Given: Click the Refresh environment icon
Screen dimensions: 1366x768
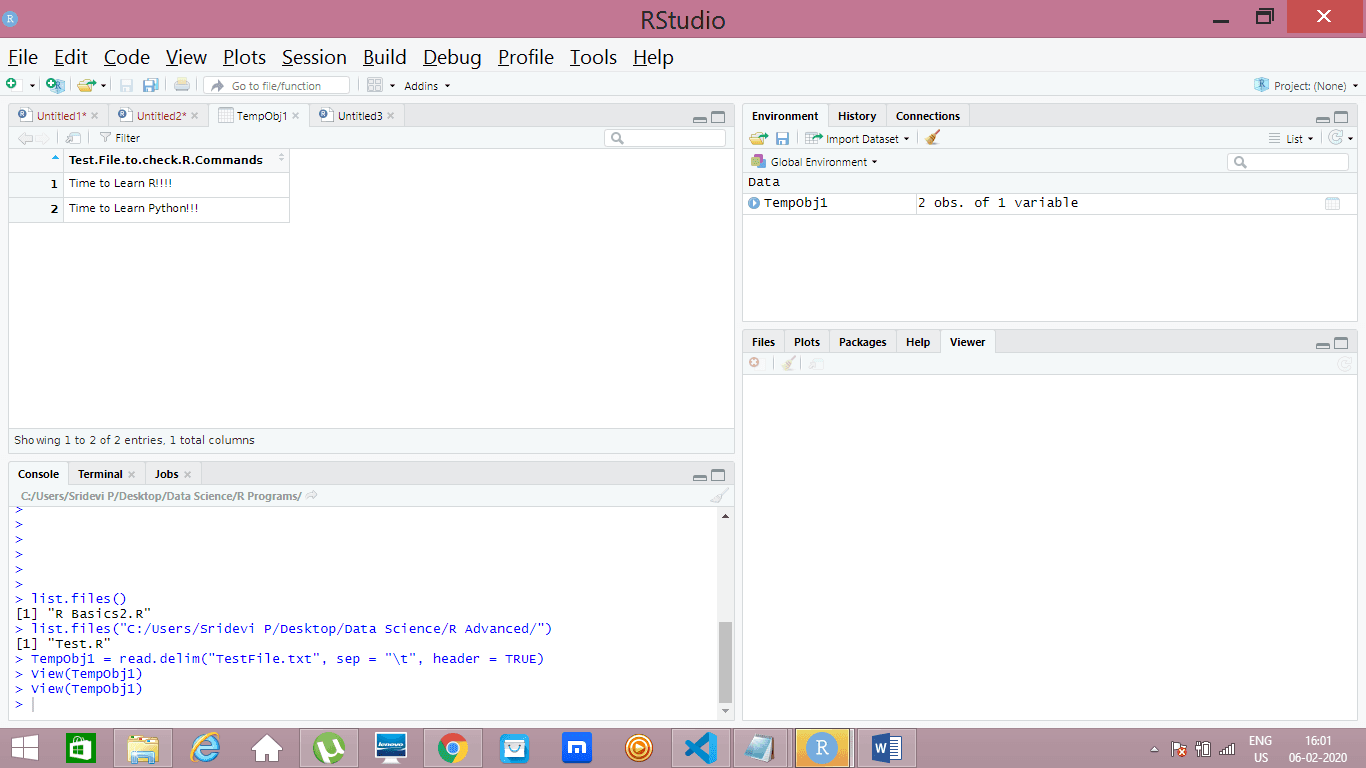Looking at the screenshot, I should [x=1335, y=138].
